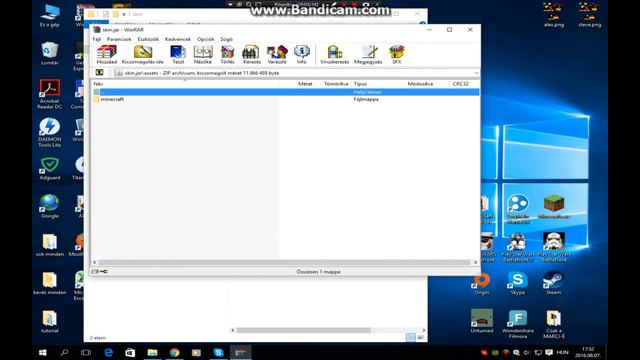Click the HUN language indicator in tray
The image size is (640, 360).
tap(562, 352)
